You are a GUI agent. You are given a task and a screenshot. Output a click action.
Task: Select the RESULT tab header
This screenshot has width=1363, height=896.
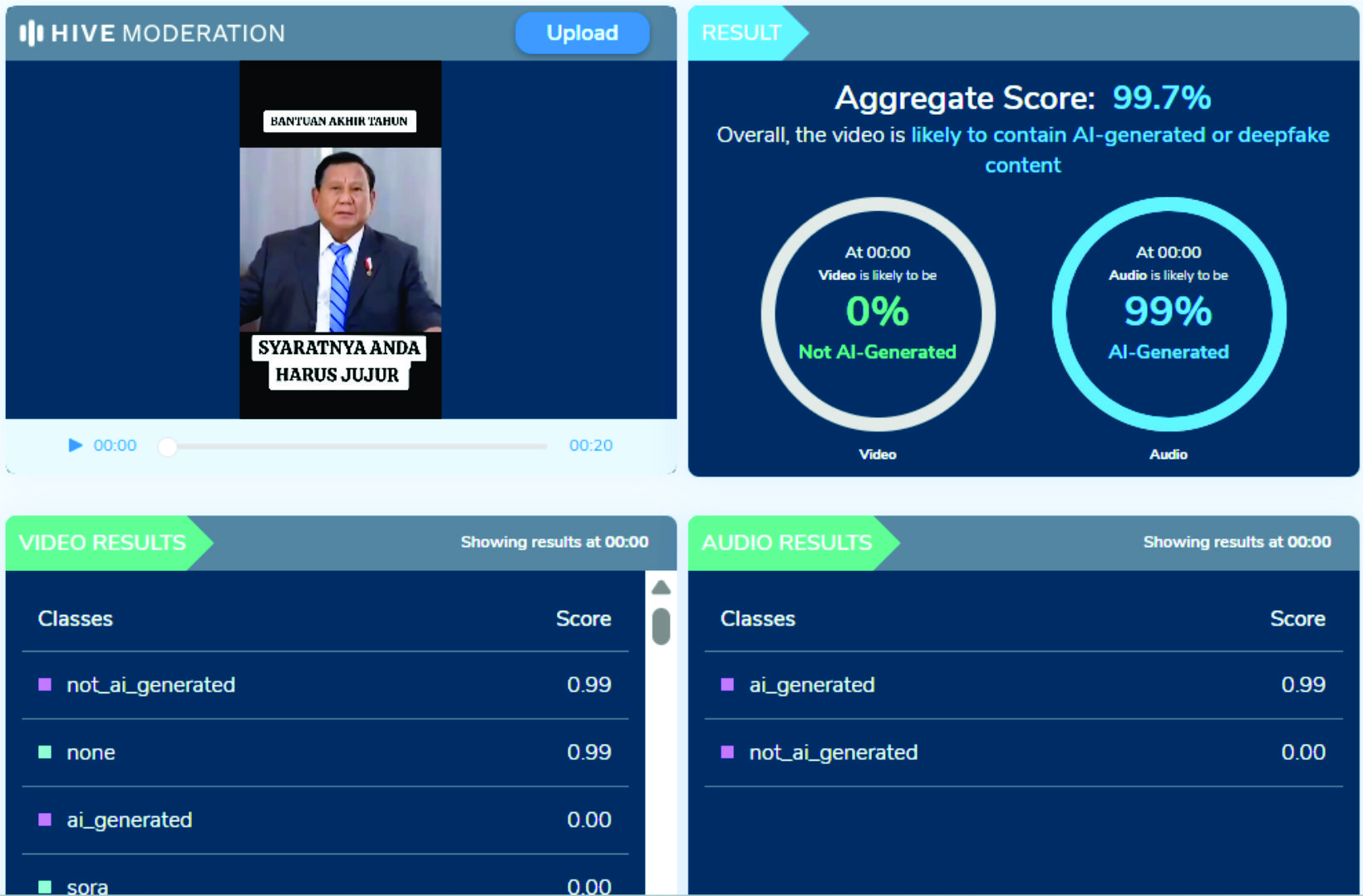(741, 33)
